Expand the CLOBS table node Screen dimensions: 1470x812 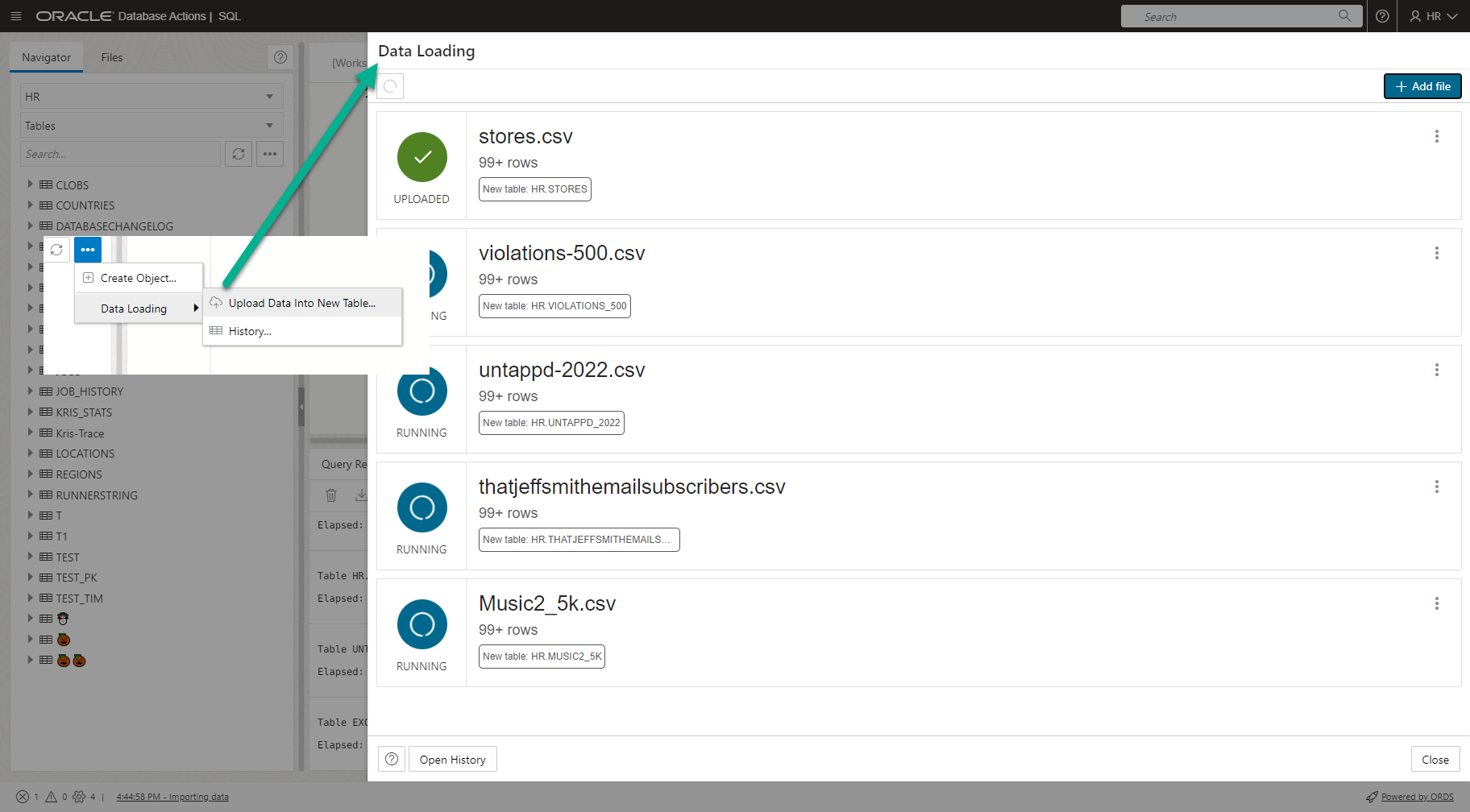31,184
